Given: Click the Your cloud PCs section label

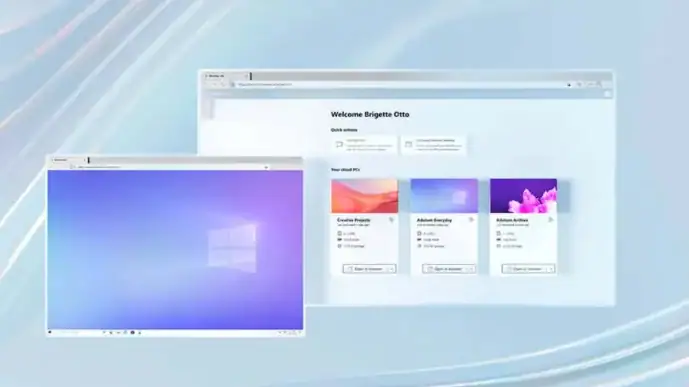Looking at the screenshot, I should [x=345, y=170].
